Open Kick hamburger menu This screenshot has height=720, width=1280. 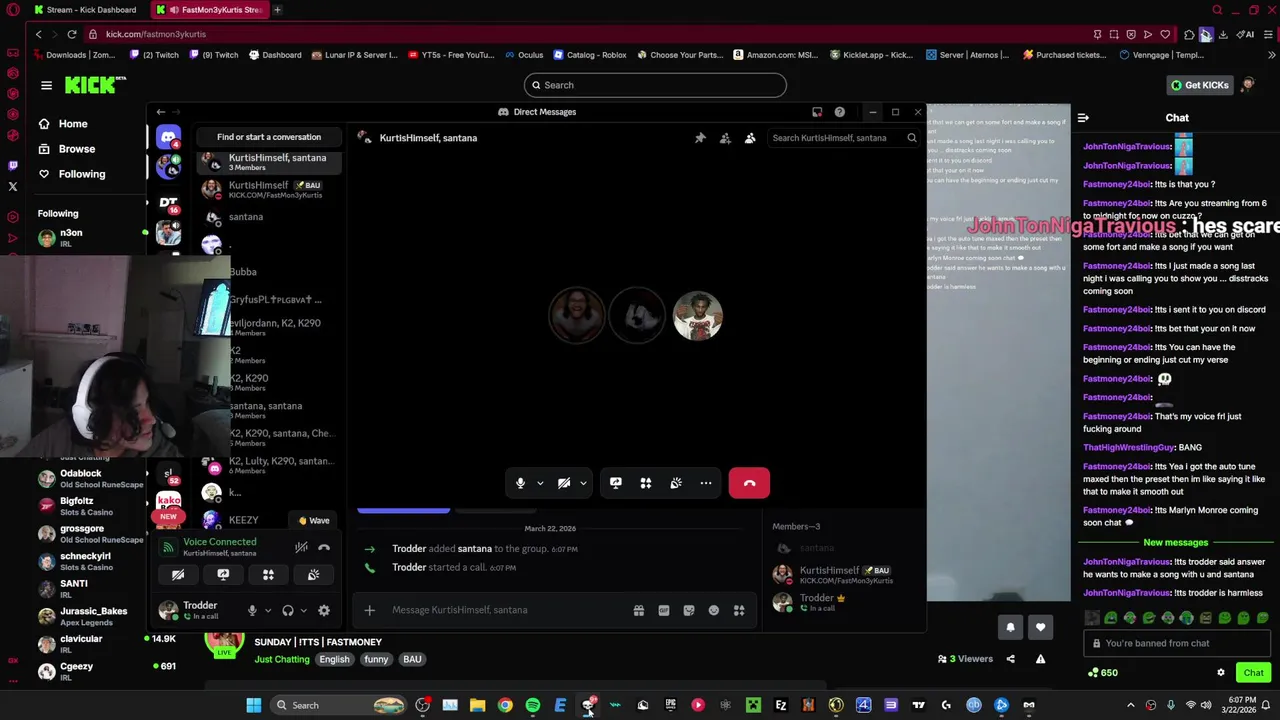[46, 85]
